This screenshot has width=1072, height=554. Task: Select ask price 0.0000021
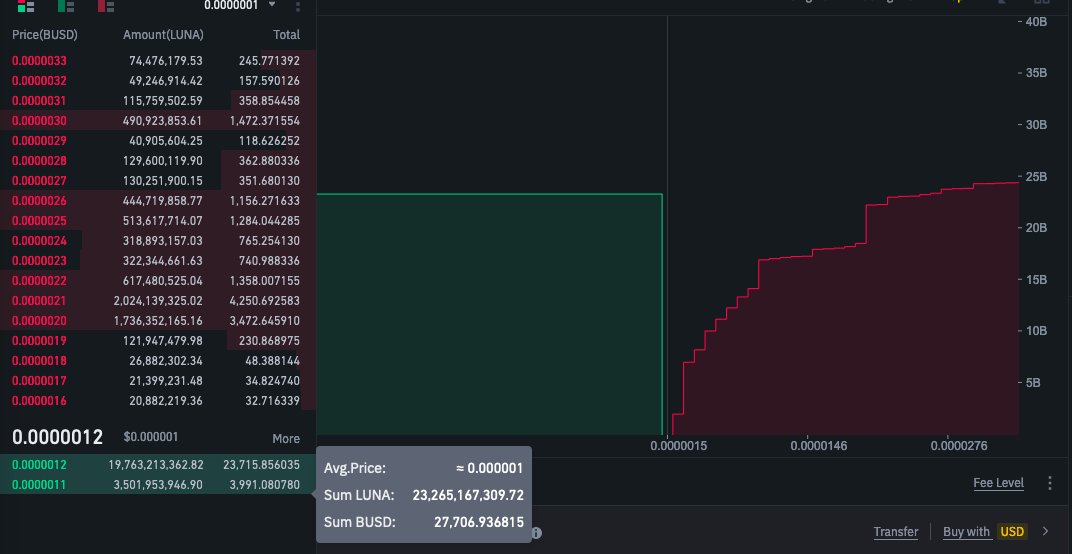(39, 301)
